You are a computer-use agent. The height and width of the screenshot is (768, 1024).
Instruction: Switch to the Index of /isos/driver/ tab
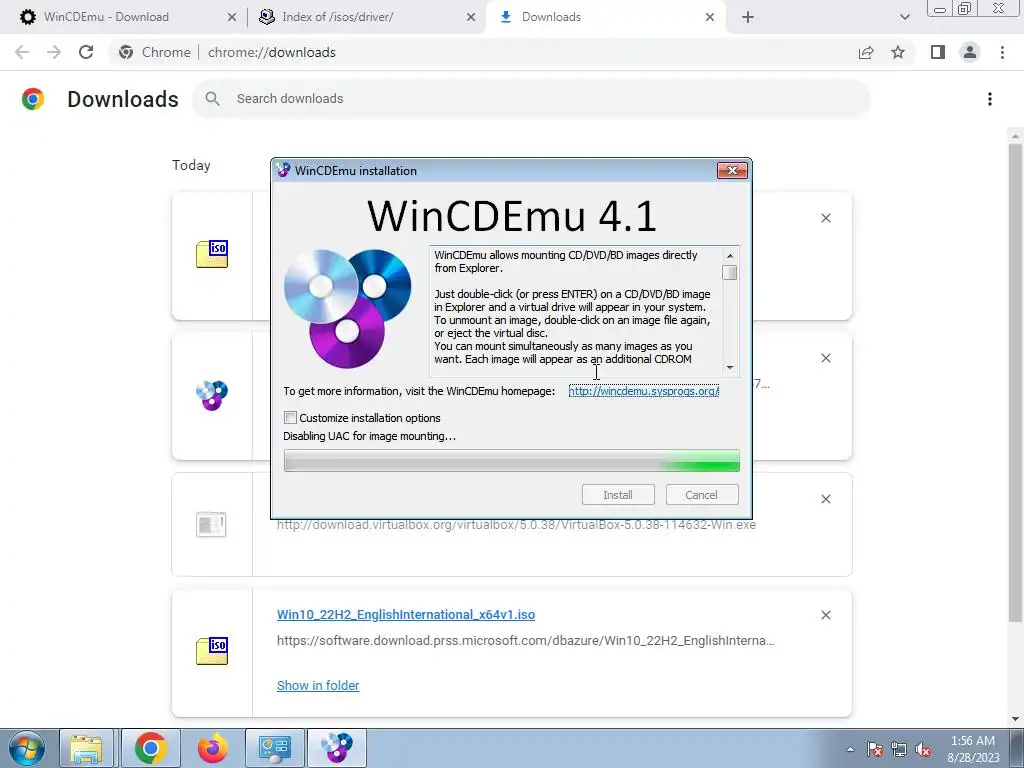point(366,17)
